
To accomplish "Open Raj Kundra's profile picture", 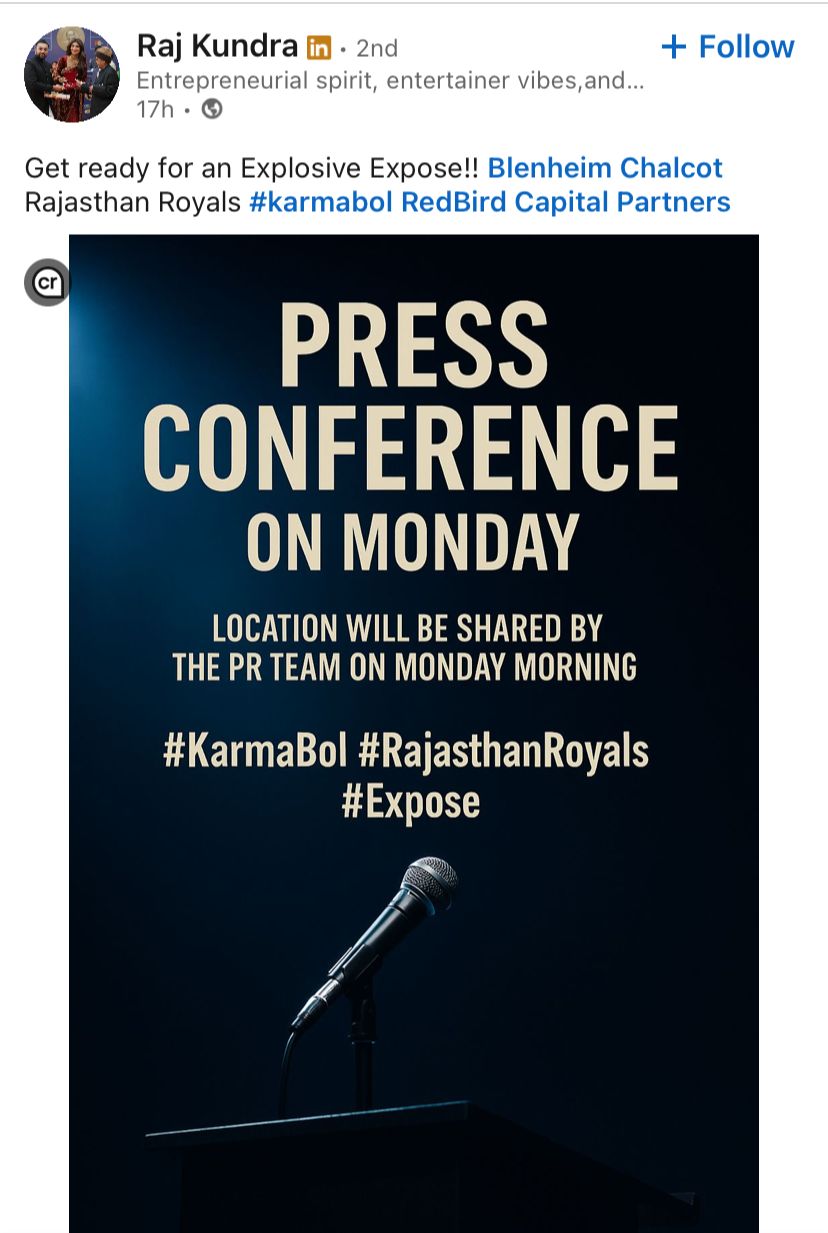I will coord(71,74).
